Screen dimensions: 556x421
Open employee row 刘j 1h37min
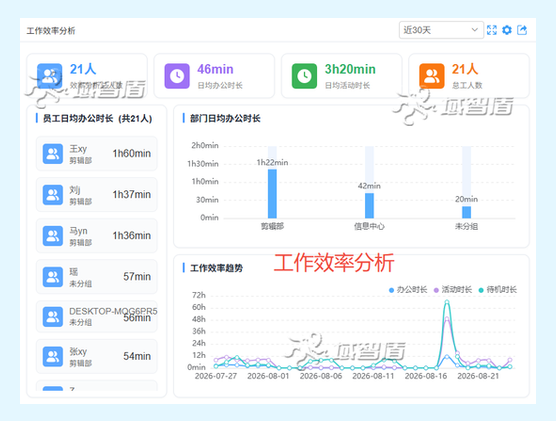96,195
